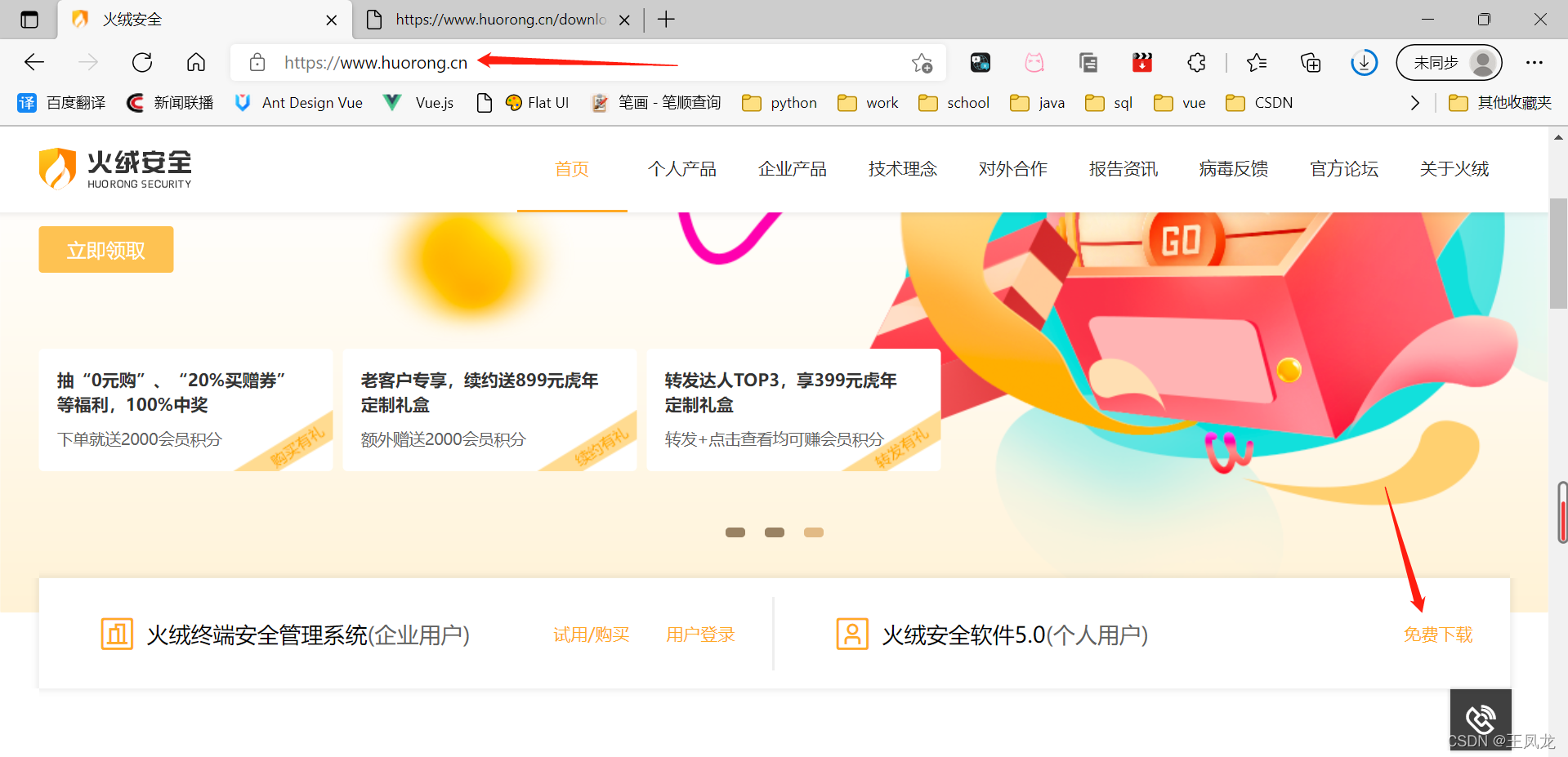Open the 报告资讯 navigation item
The height and width of the screenshot is (757, 1568).
click(1124, 169)
